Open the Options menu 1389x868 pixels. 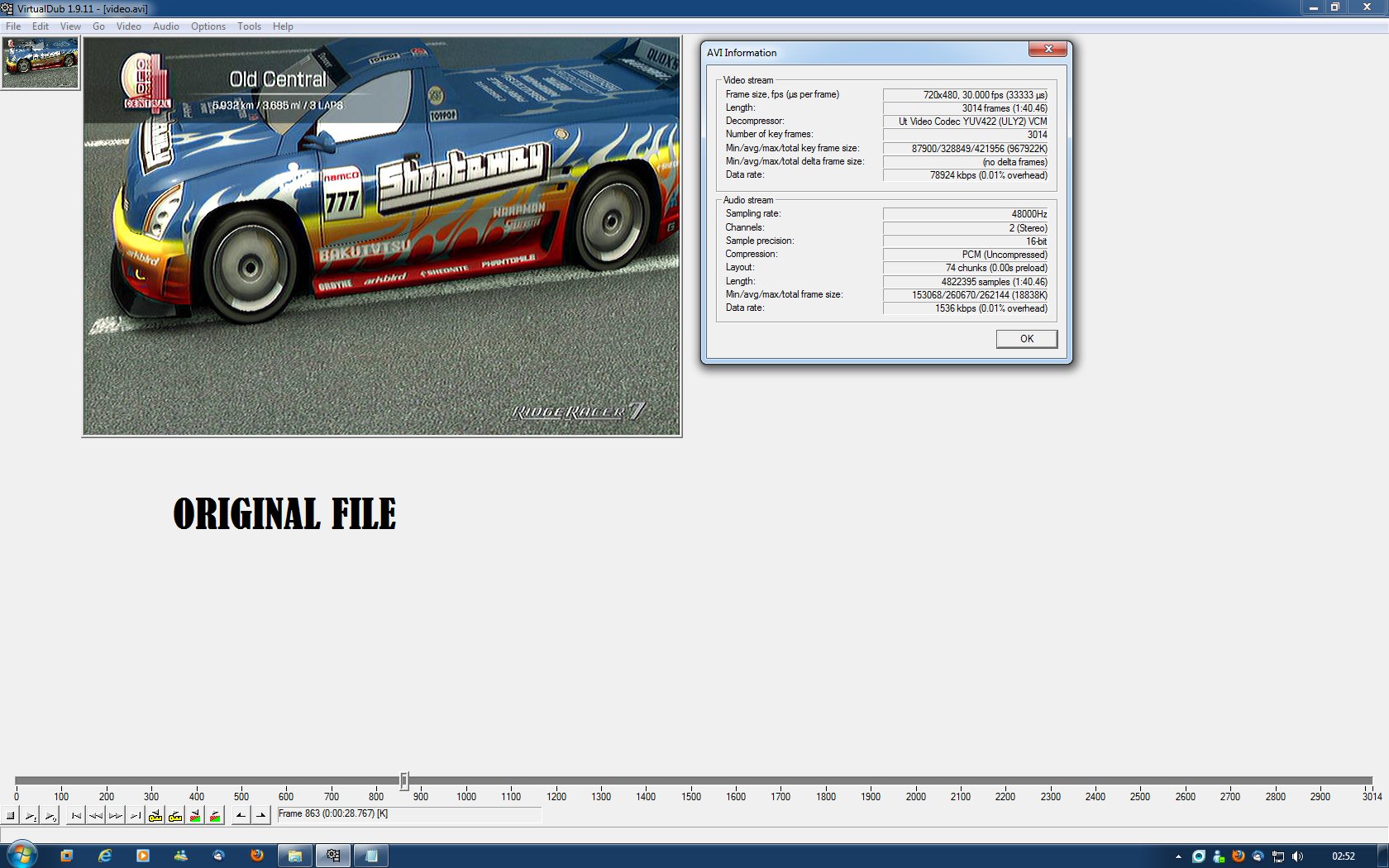(208, 26)
